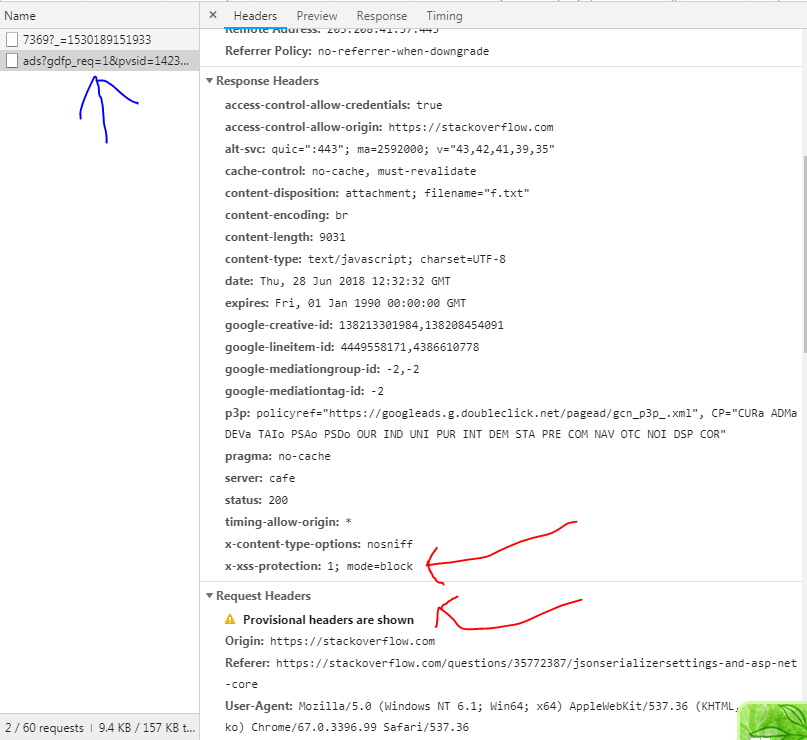Viewport: 807px width, 740px height.
Task: Click the file icon for ads?gdfp_req request
Action: tap(12, 61)
